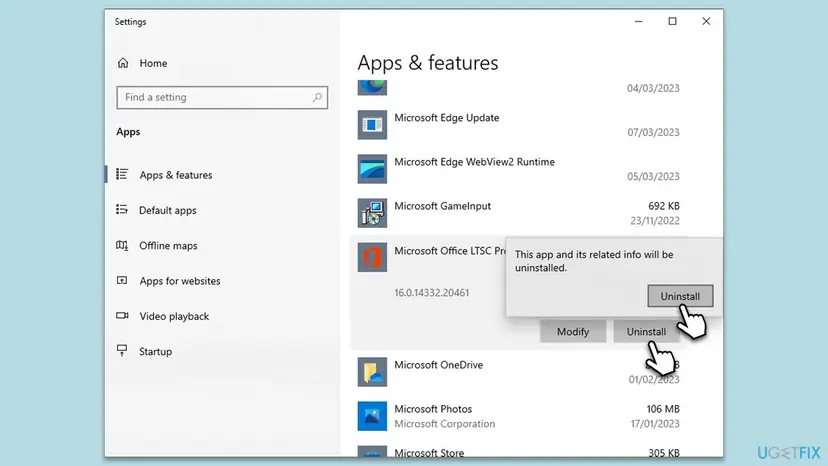Select Apps & features menu item
The height and width of the screenshot is (466, 828).
(176, 175)
